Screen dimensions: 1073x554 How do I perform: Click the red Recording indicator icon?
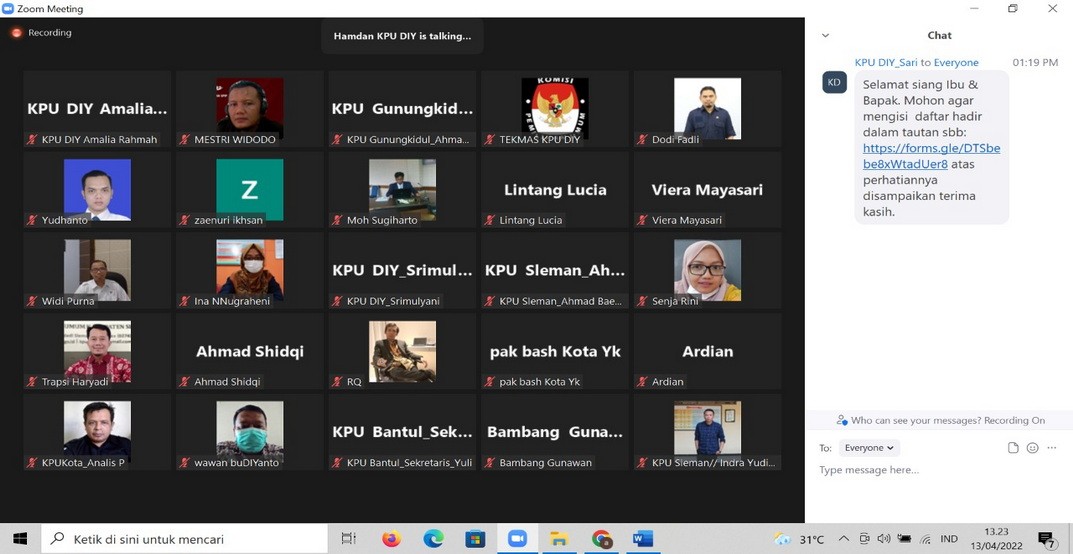coord(16,32)
